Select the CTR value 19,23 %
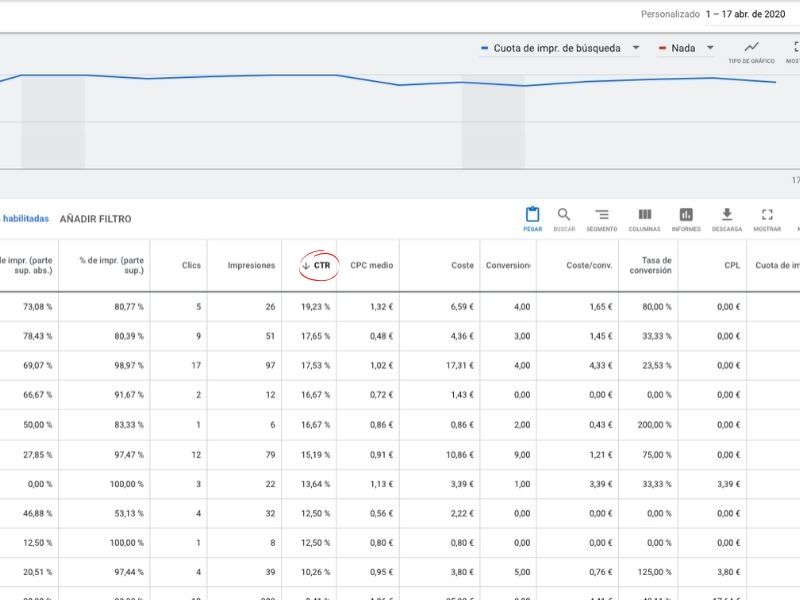Screen dimensions: 800x600 point(315,307)
